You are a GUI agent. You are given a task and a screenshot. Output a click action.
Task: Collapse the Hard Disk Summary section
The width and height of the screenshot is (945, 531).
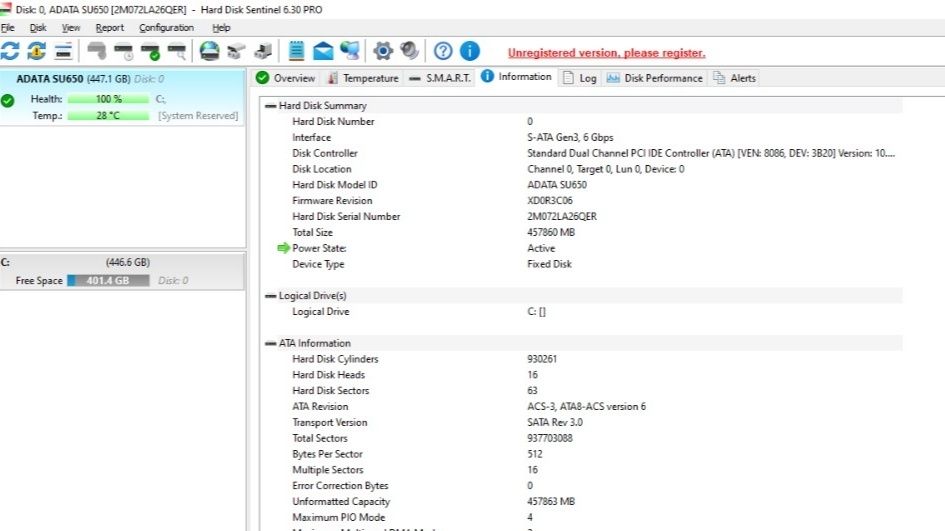coord(271,105)
